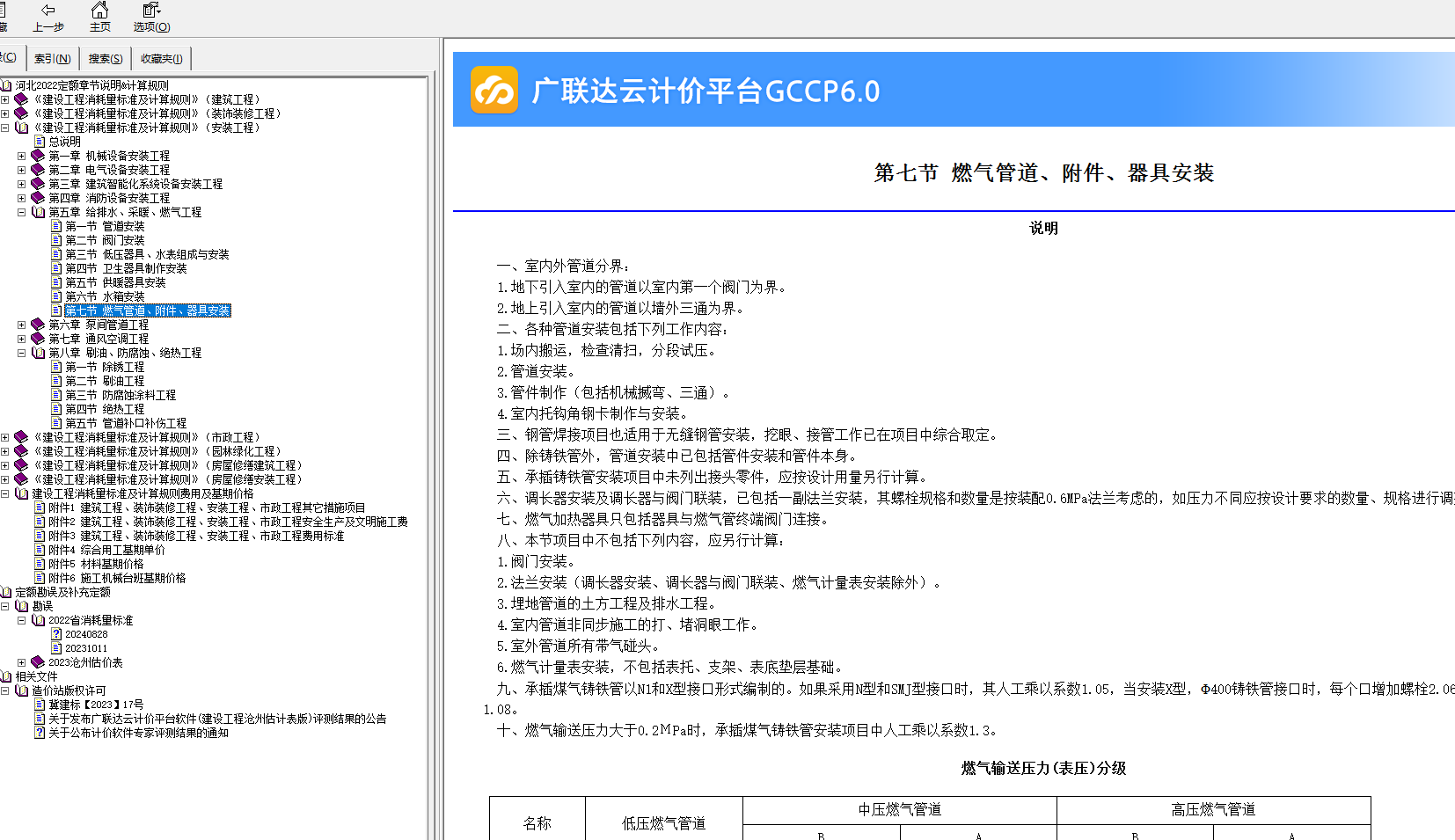Open the 20231011 erratum page
This screenshot has width=1455, height=840.
(x=86, y=648)
